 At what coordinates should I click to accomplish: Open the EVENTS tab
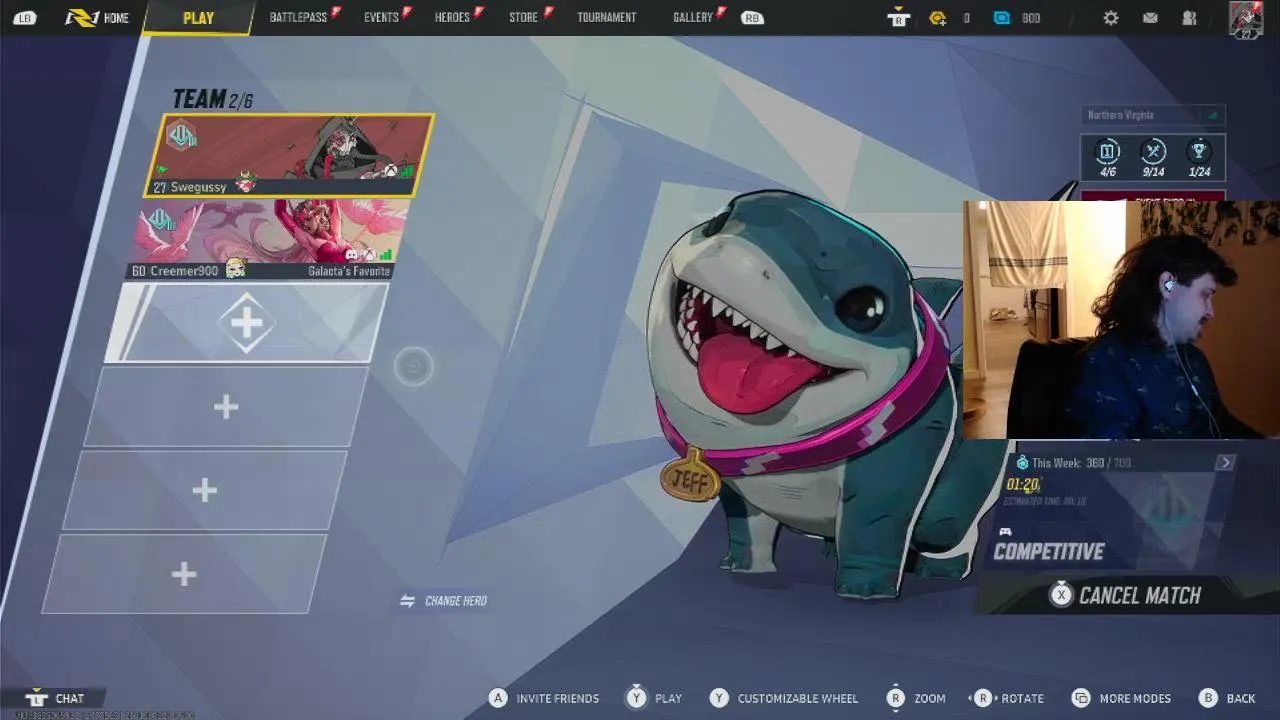click(381, 18)
